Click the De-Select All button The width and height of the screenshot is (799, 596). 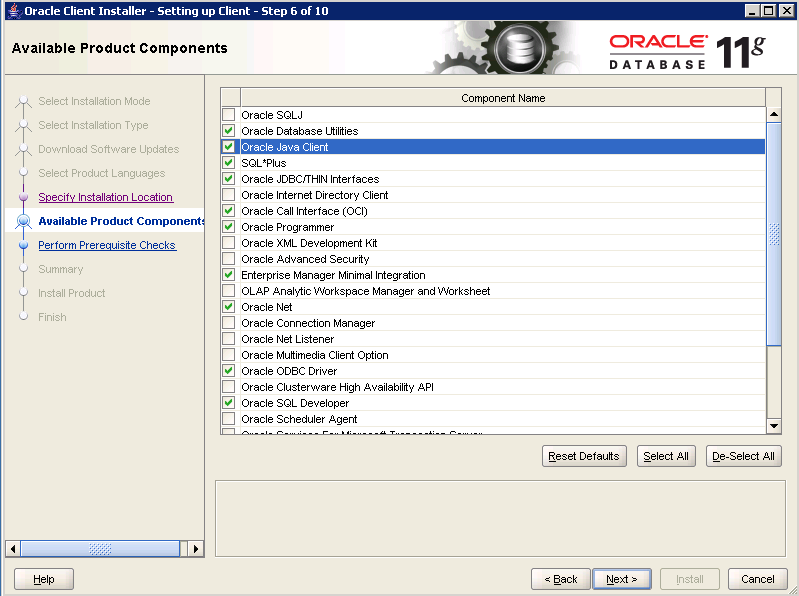(x=743, y=456)
